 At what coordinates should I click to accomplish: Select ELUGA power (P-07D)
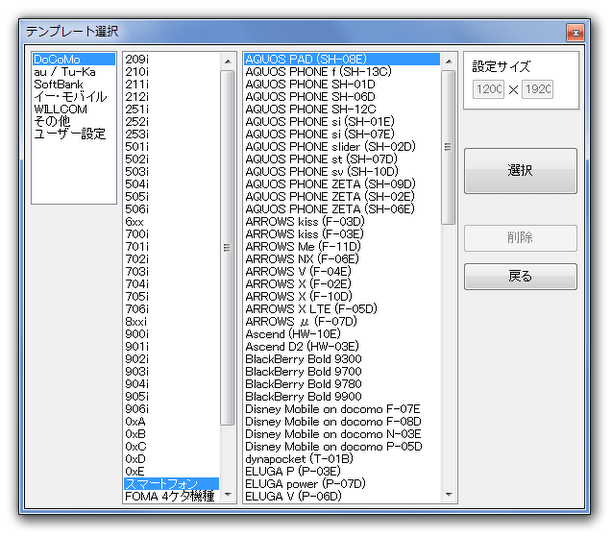click(x=342, y=484)
